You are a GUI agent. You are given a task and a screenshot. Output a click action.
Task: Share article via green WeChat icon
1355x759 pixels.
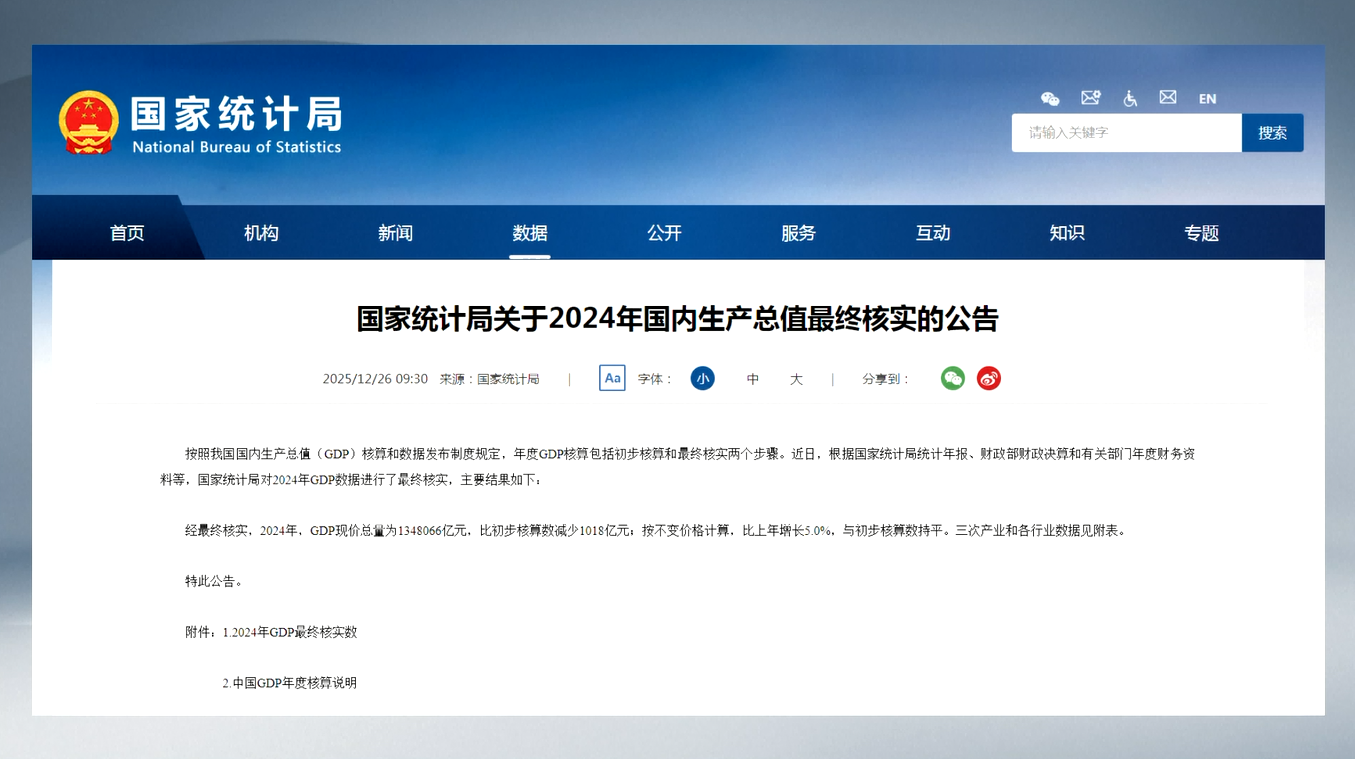point(953,378)
